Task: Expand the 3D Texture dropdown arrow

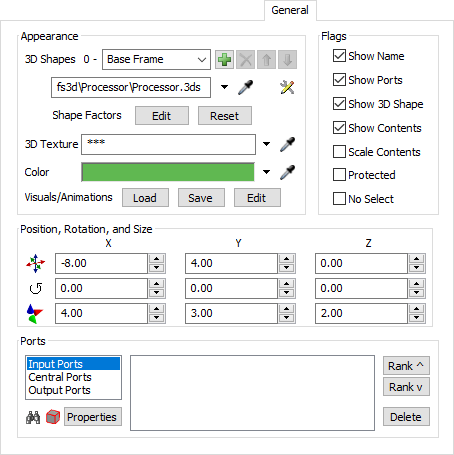Action: 266,144
